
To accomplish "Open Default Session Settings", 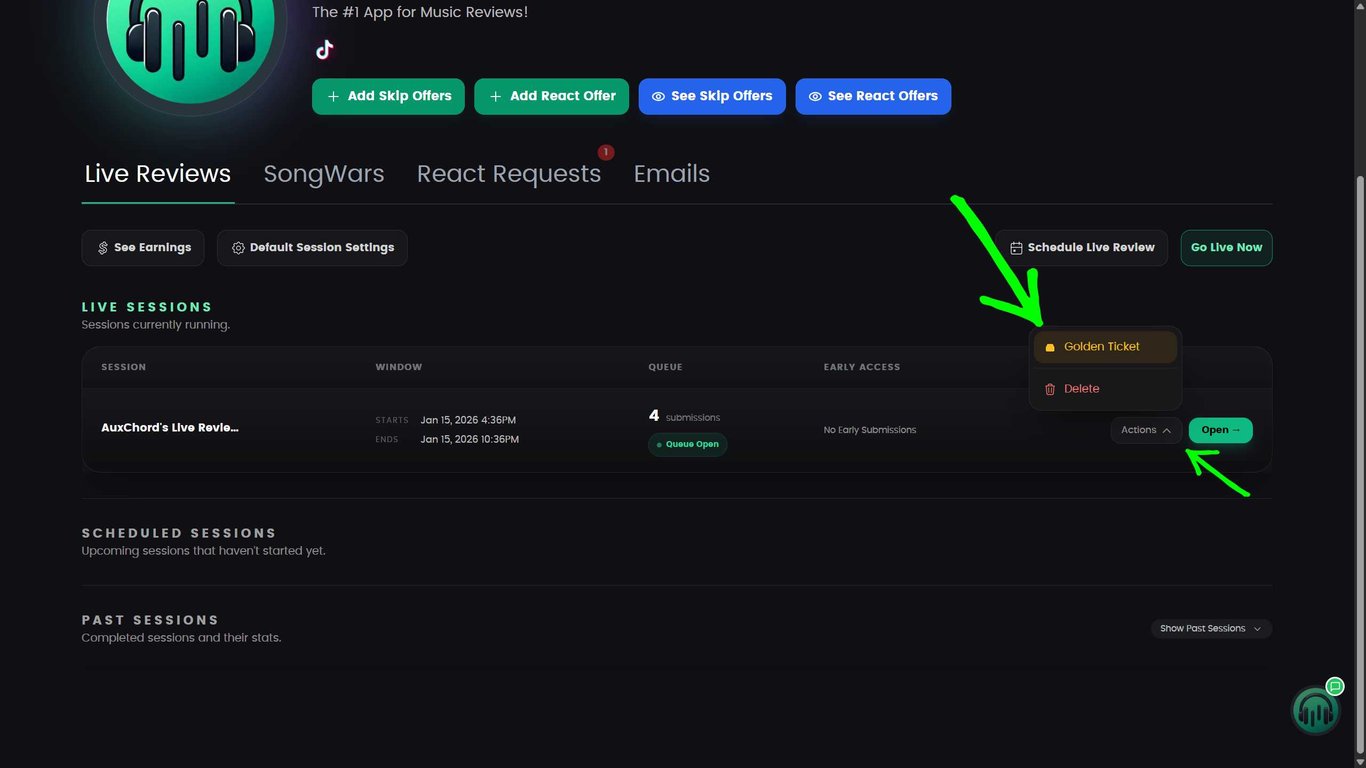I will click(312, 248).
